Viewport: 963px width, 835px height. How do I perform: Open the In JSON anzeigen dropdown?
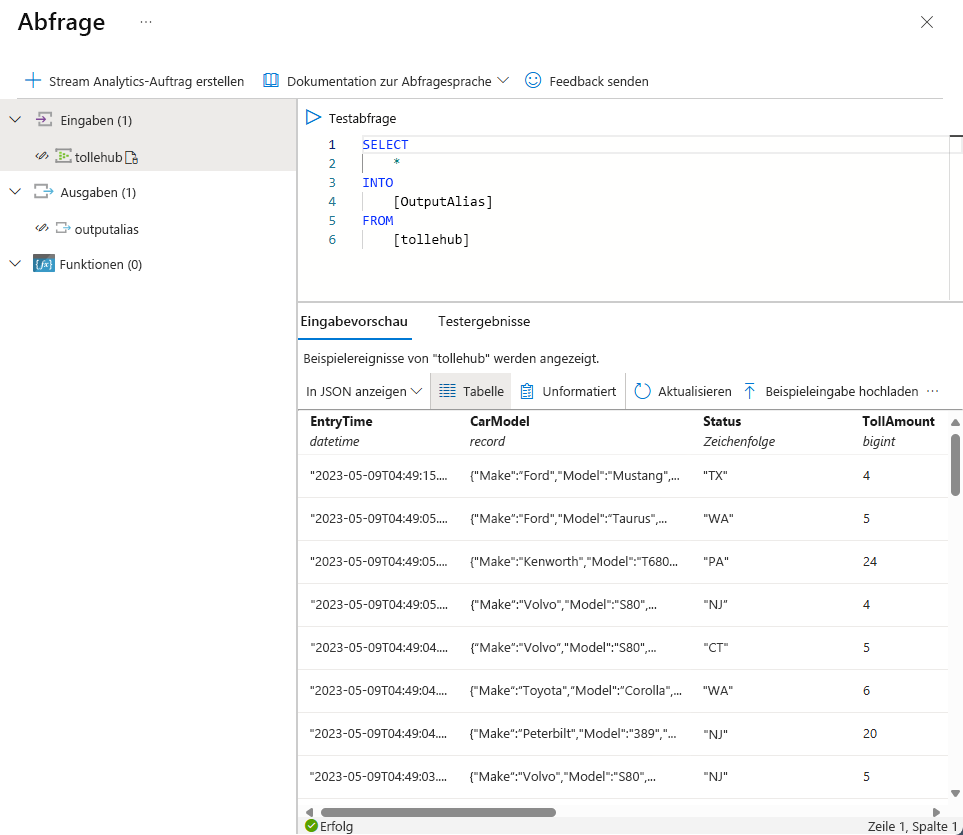(x=364, y=391)
